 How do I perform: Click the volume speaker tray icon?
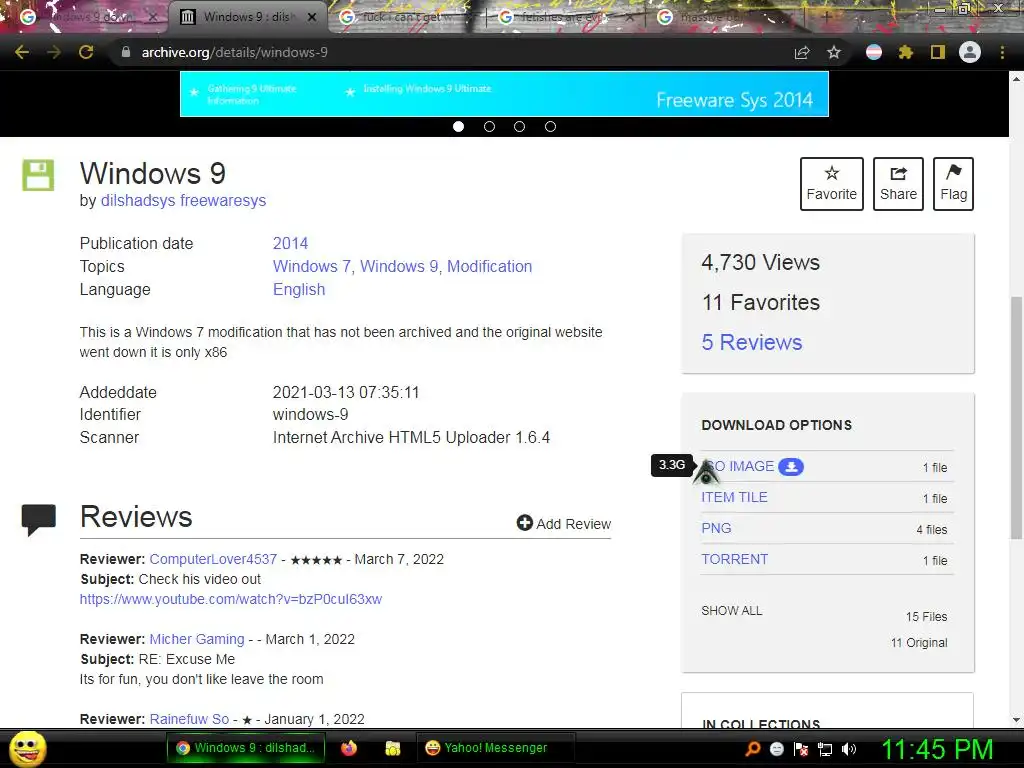(849, 749)
